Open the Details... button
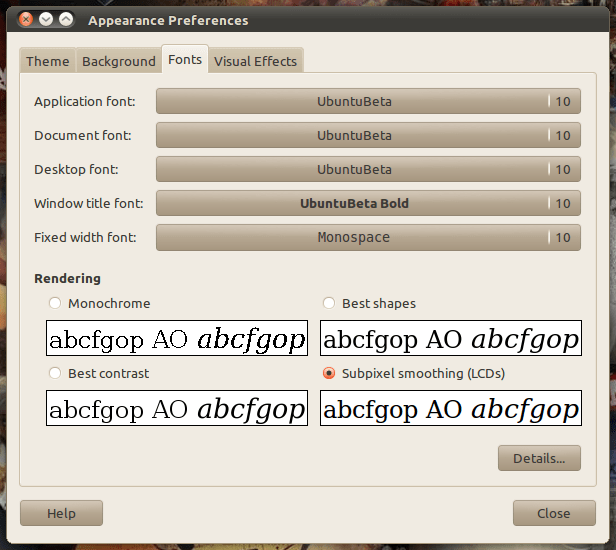This screenshot has width=616, height=550. pyautogui.click(x=539, y=458)
